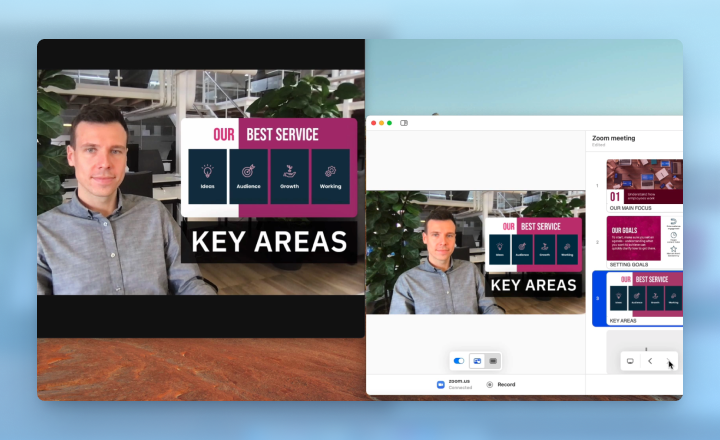Choose the full-frame layout icon
Image resolution: width=720 pixels, height=440 pixels.
(493, 360)
